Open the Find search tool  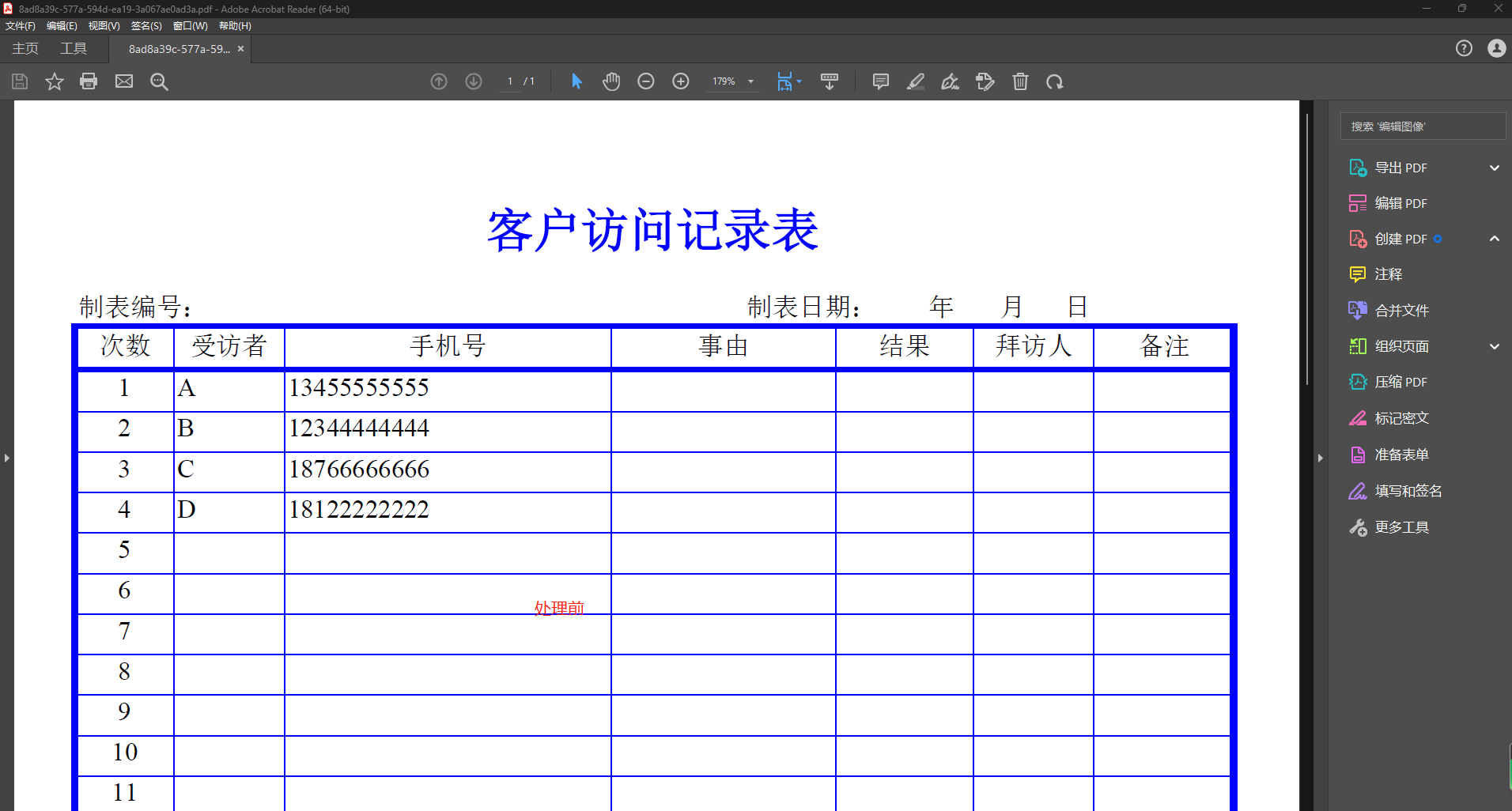(x=159, y=81)
